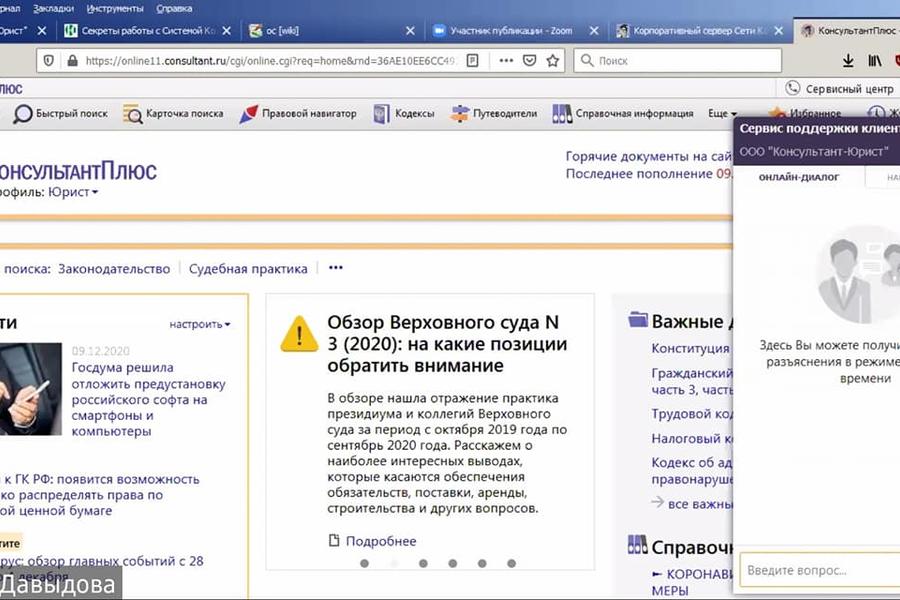Close the Zoom tab

594,30
